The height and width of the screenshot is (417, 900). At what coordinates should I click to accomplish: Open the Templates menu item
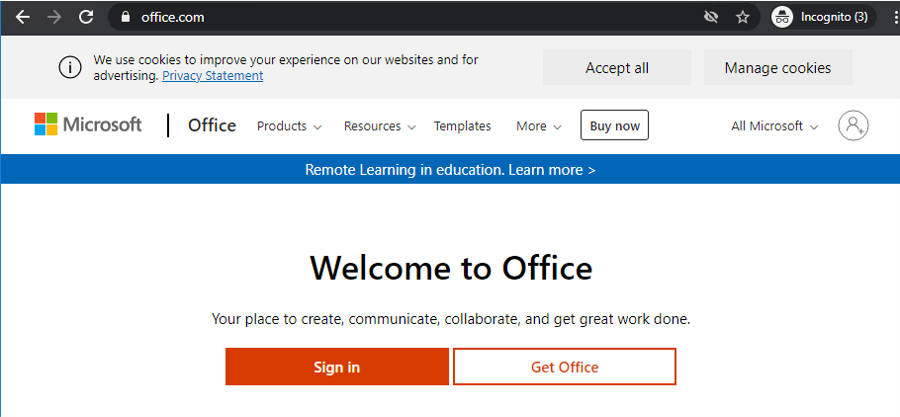coord(462,126)
